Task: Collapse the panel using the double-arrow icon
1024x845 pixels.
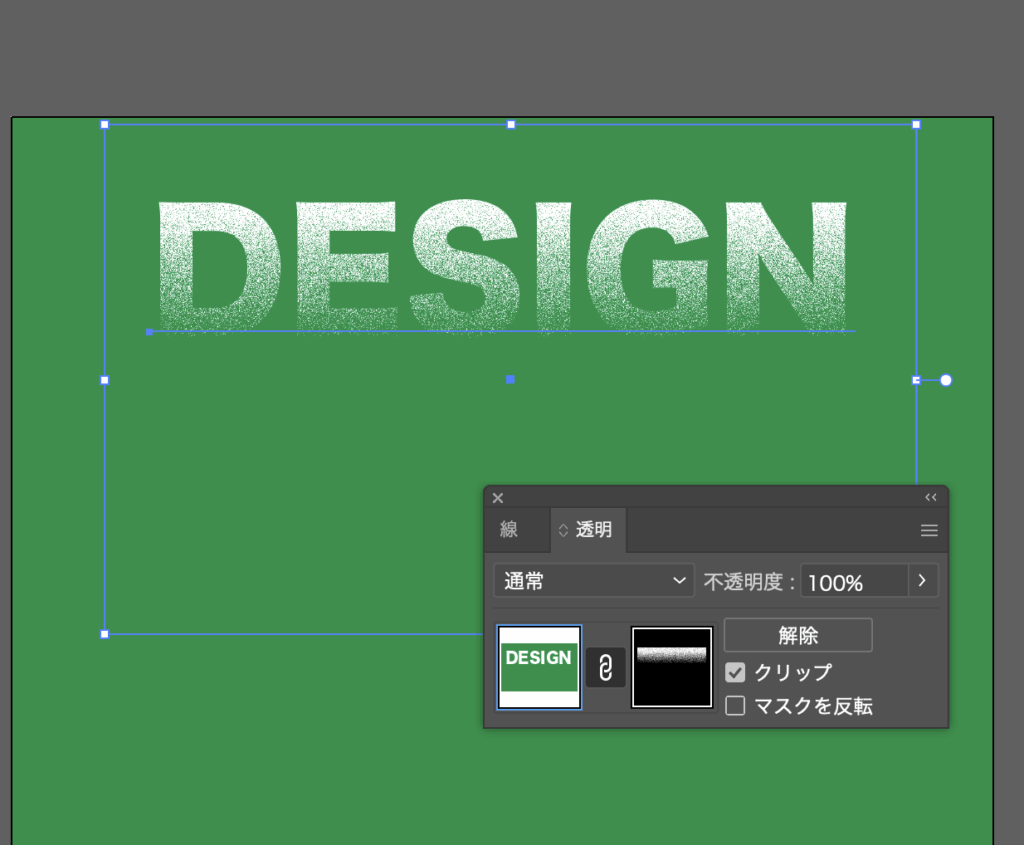Action: point(931,498)
